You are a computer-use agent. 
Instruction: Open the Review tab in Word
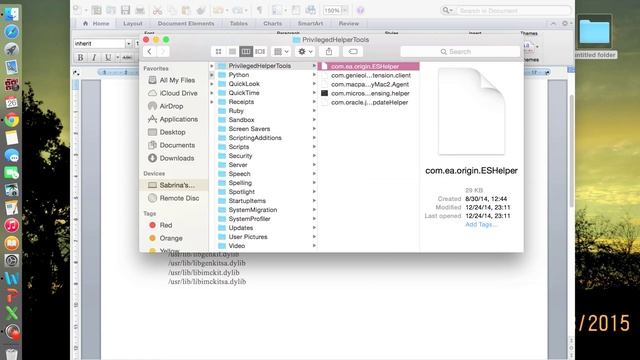349,23
